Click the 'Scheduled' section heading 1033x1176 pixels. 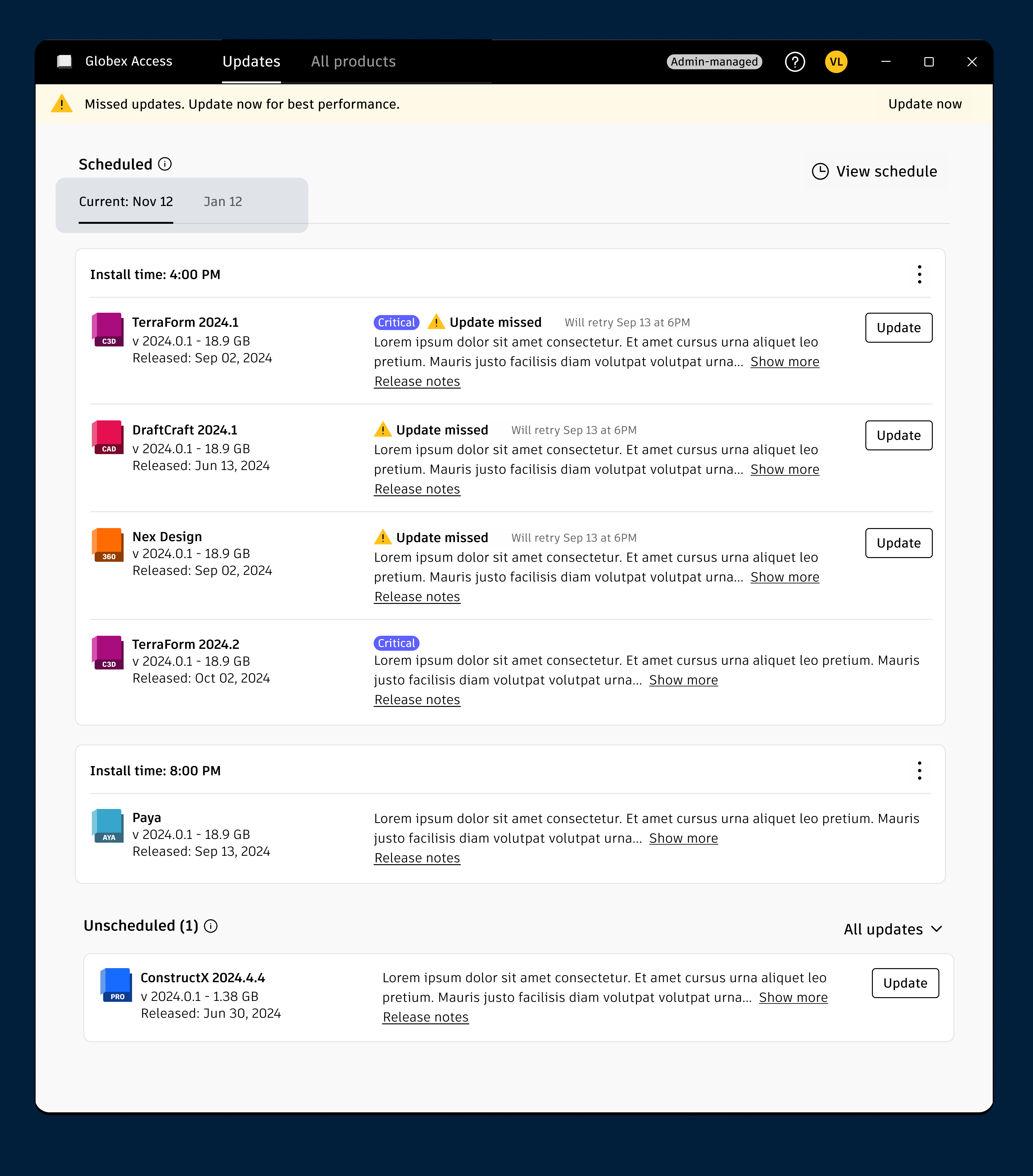click(x=116, y=165)
